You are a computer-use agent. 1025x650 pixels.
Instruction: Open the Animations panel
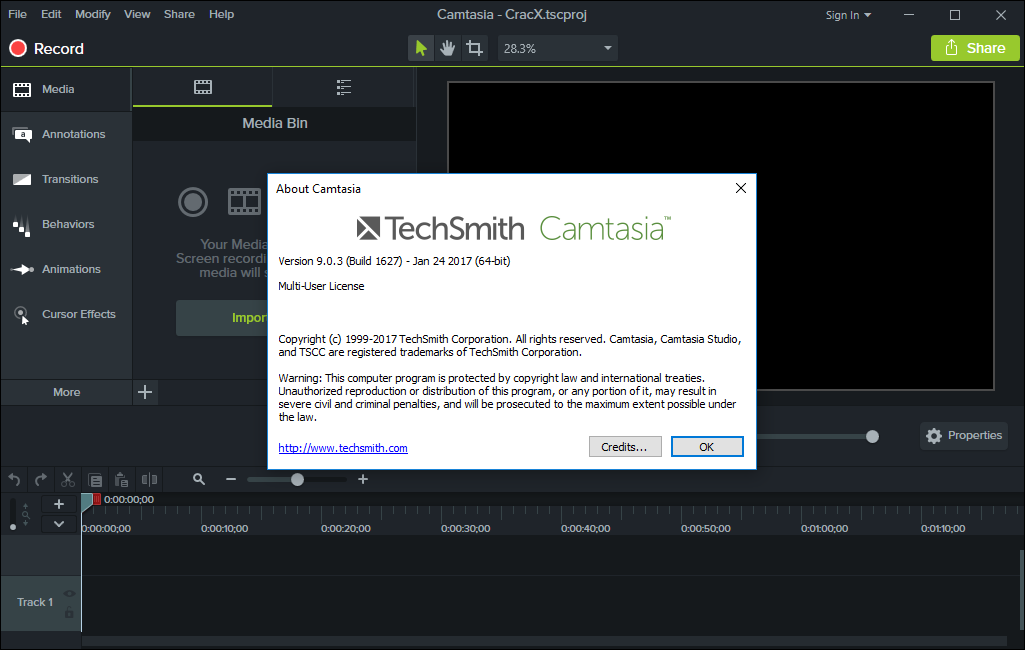point(66,269)
